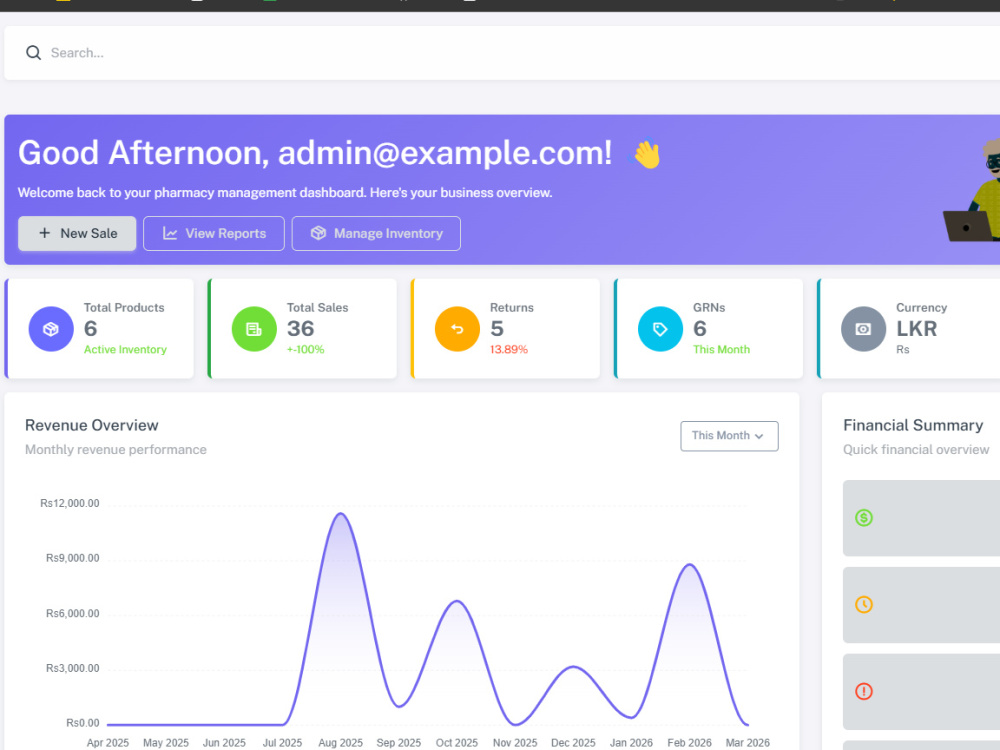
Task: Click the Returns orange arrow icon
Action: point(457,329)
